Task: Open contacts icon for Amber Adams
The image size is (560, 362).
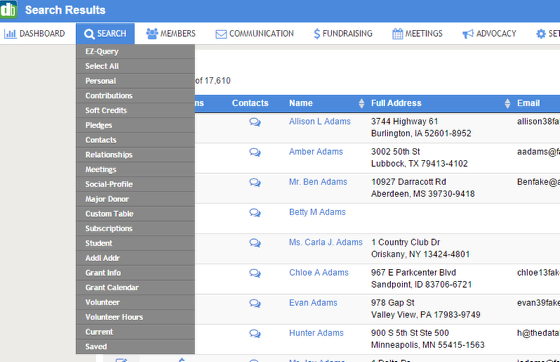Action: 255,153
